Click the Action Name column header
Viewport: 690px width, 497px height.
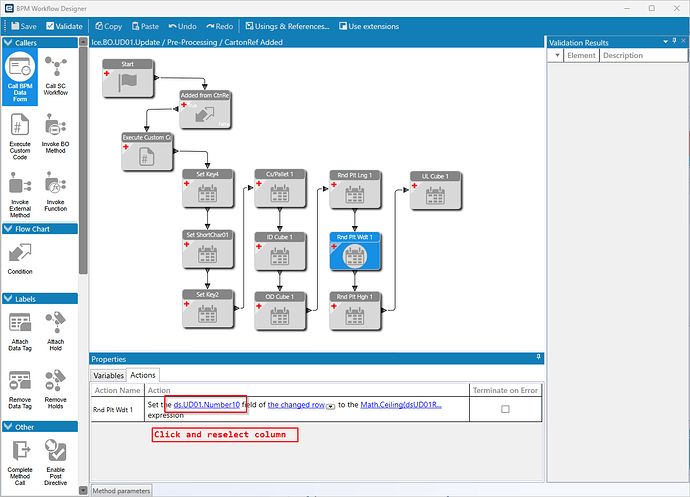pos(117,390)
